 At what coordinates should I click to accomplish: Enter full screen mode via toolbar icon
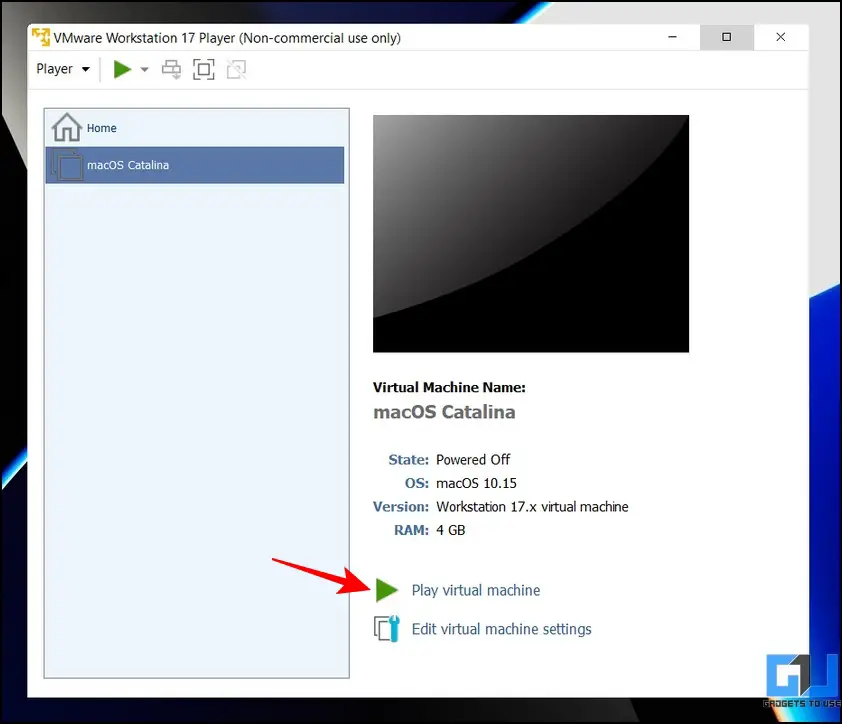203,69
